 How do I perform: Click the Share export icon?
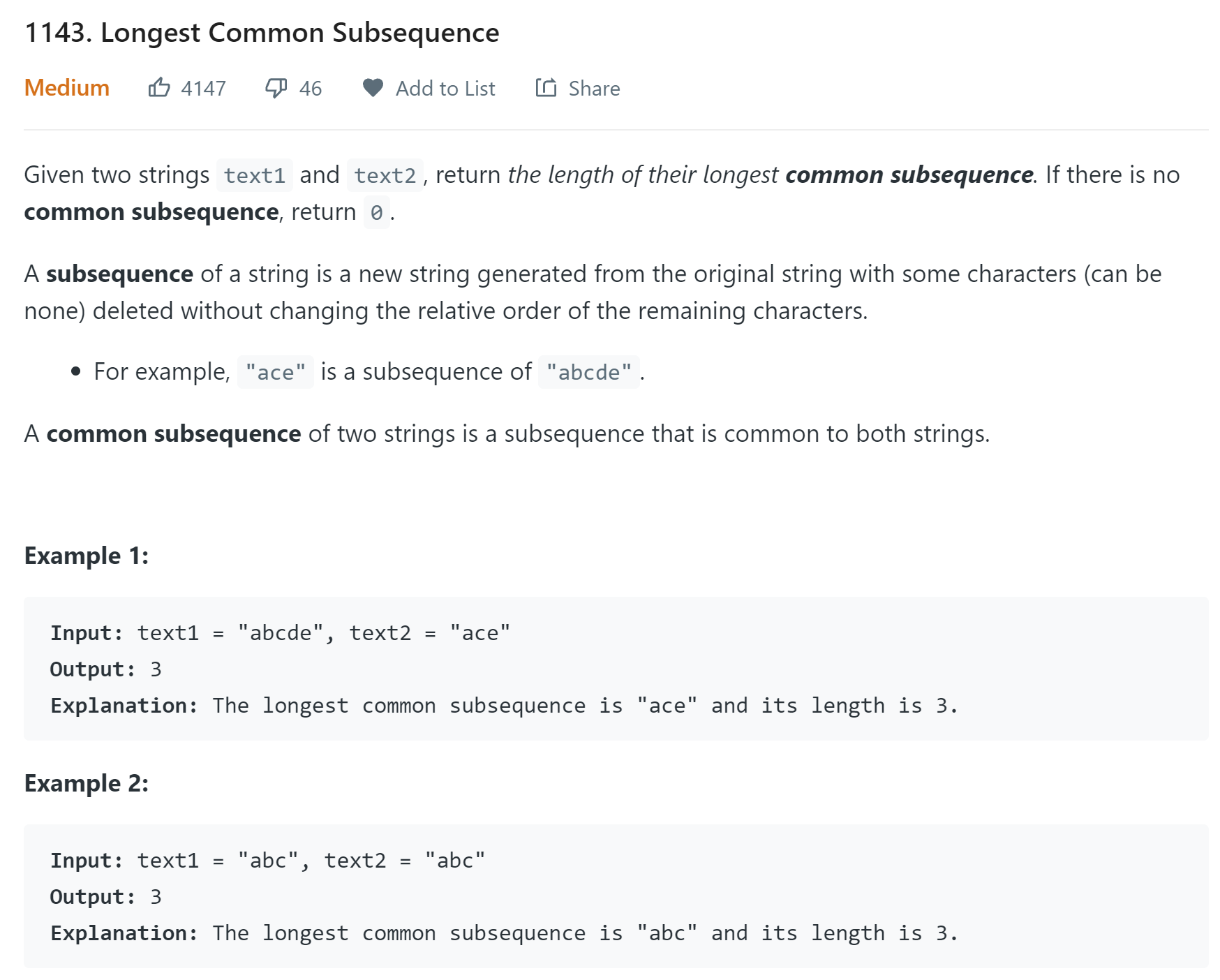546,87
